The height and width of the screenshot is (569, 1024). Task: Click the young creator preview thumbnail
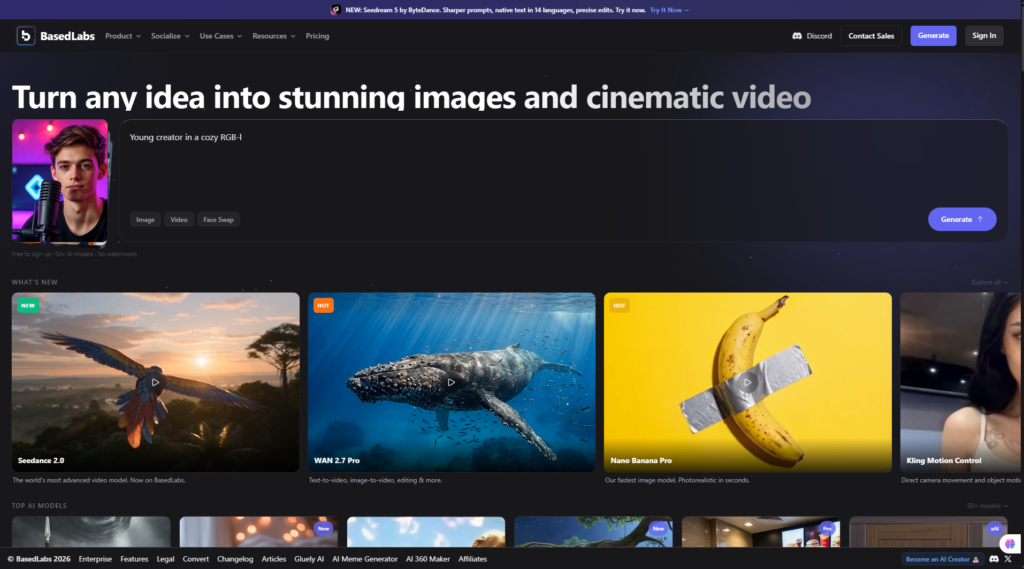pyautogui.click(x=60, y=181)
